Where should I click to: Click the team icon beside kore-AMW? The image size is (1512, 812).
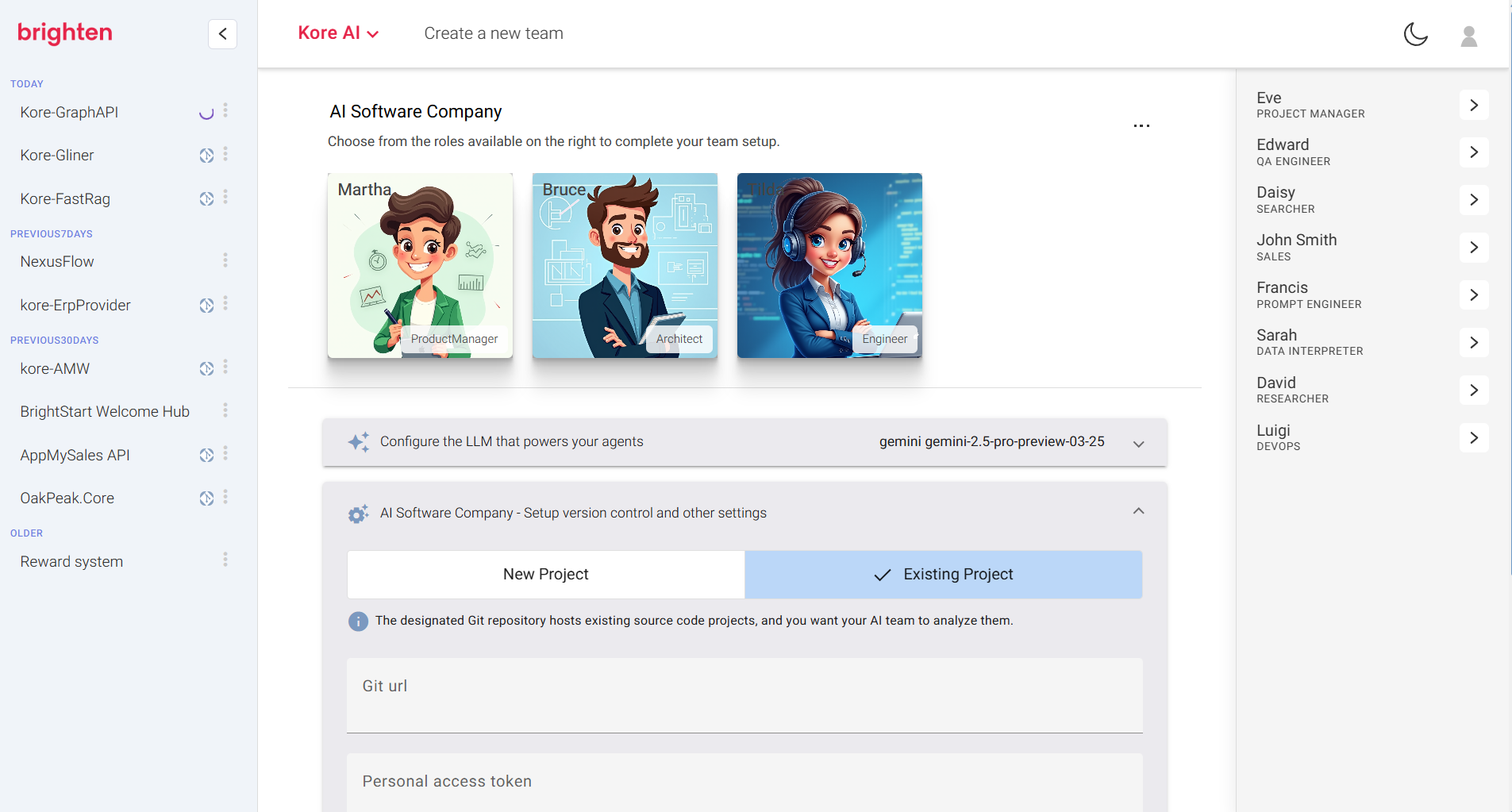click(206, 368)
